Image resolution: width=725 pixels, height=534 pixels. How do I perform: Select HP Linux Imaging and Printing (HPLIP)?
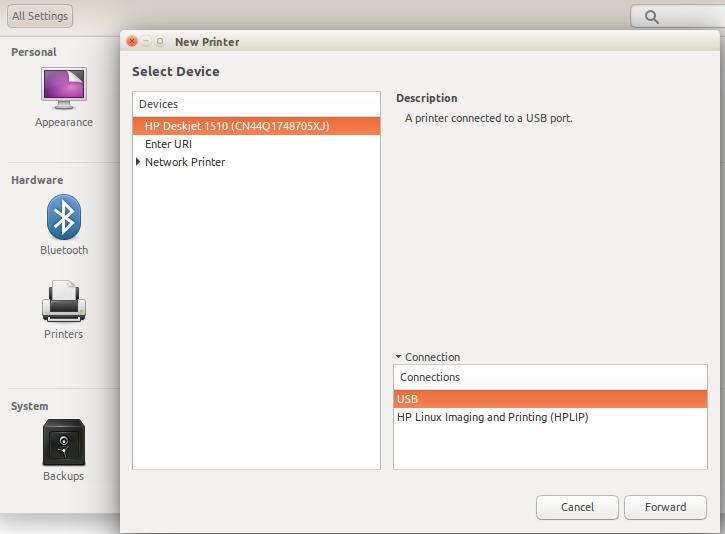tap(550, 417)
